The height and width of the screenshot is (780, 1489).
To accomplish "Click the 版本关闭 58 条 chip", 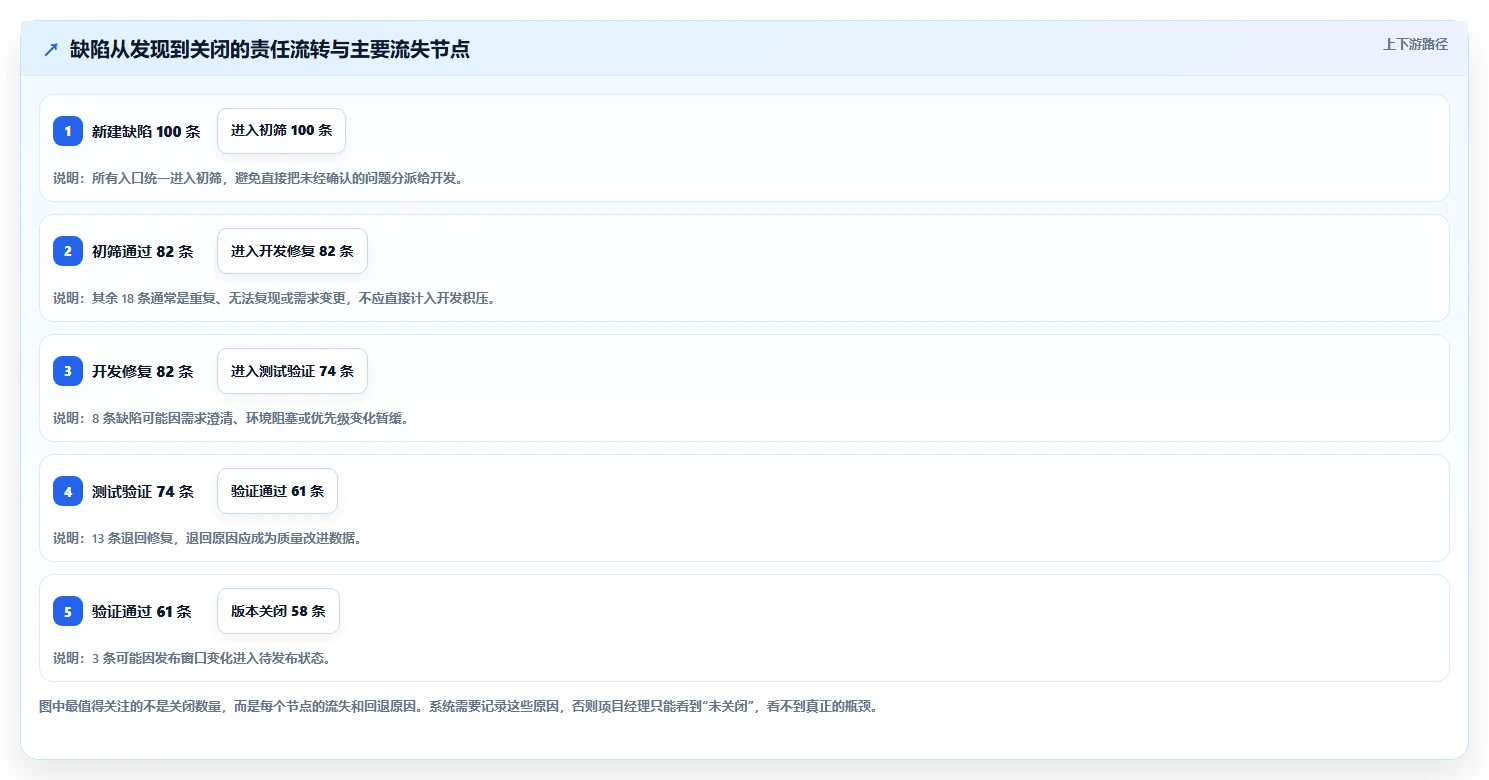I will click(x=278, y=611).
